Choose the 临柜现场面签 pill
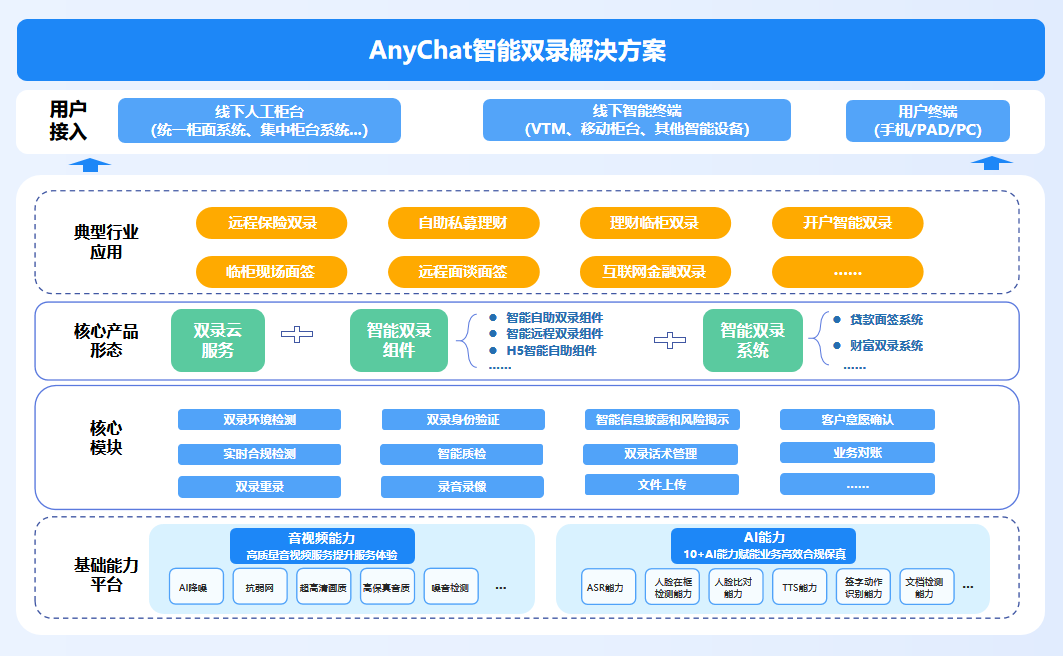Screen dimensions: 1063x656 tap(271, 272)
